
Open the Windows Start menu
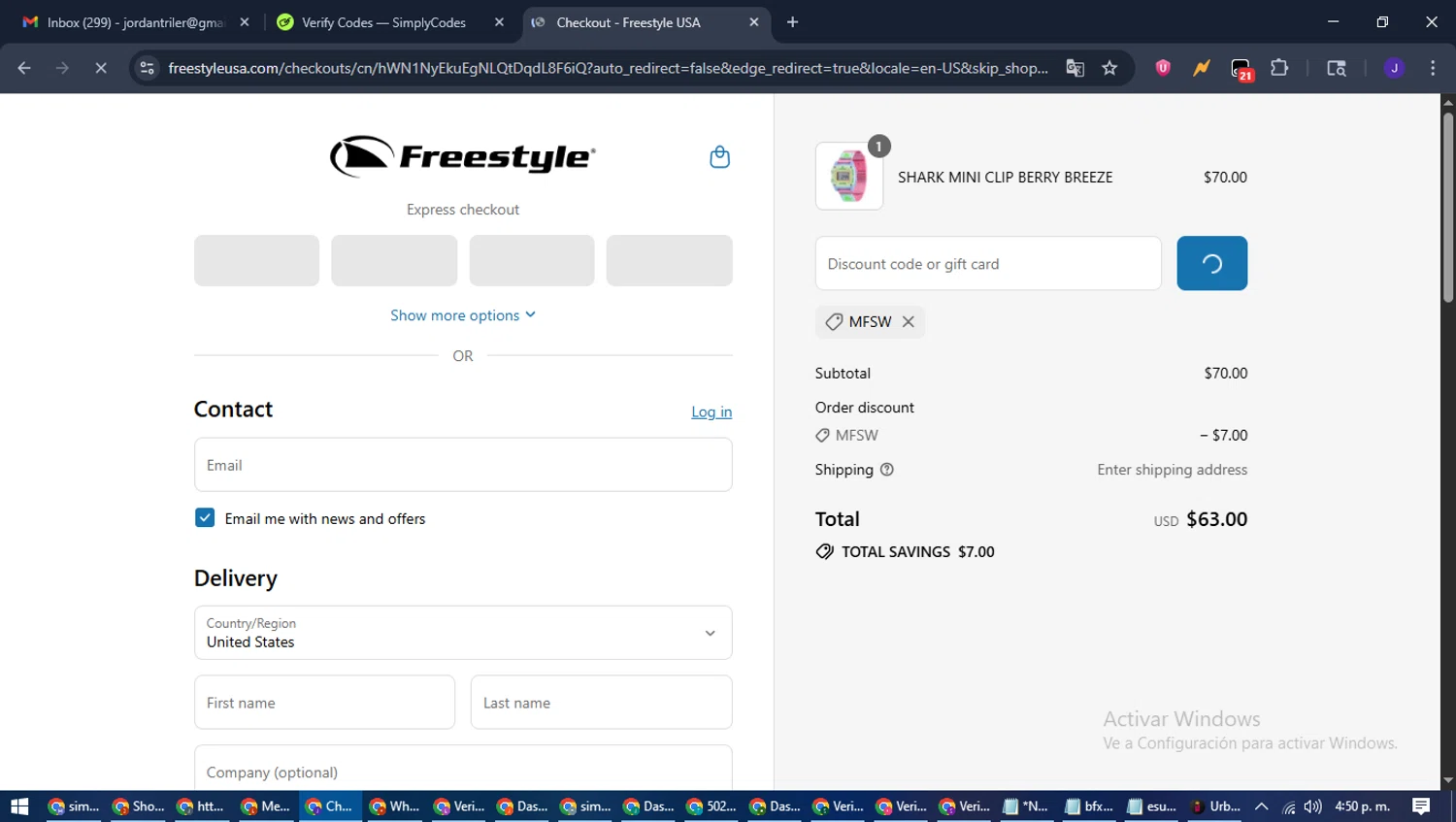(x=19, y=806)
